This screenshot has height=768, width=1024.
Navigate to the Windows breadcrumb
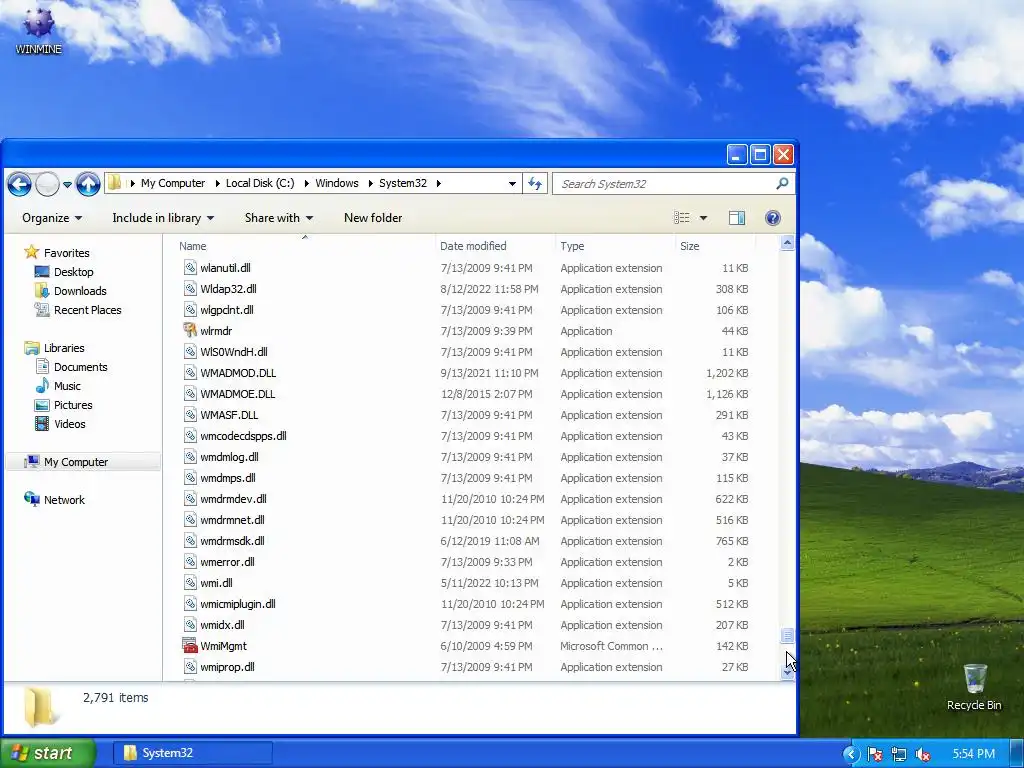point(337,184)
